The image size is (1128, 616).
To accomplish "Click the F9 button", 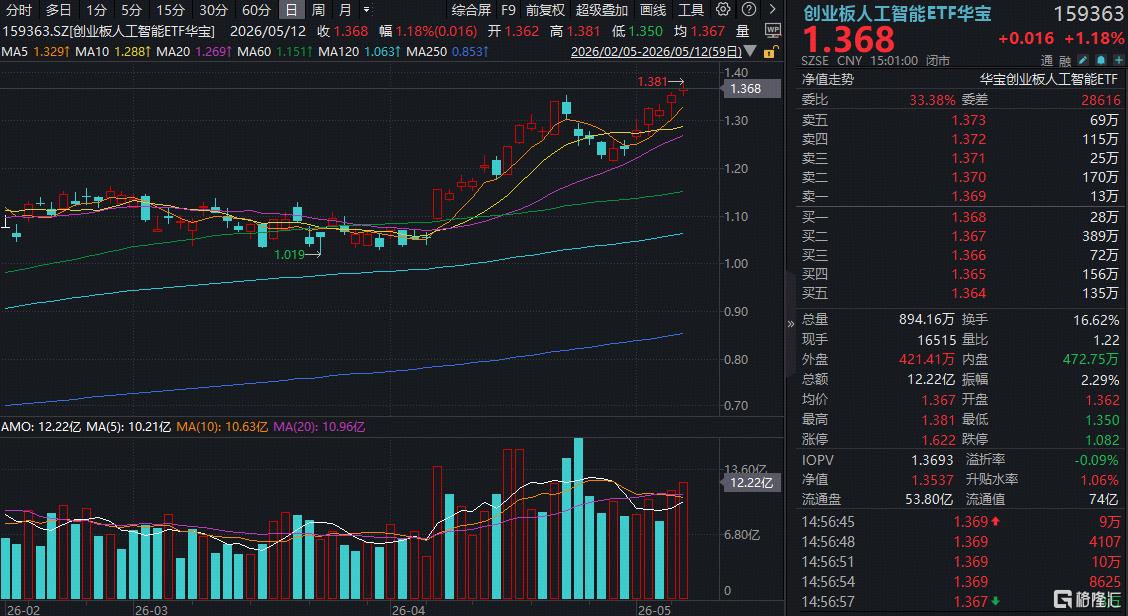I will coord(509,10).
